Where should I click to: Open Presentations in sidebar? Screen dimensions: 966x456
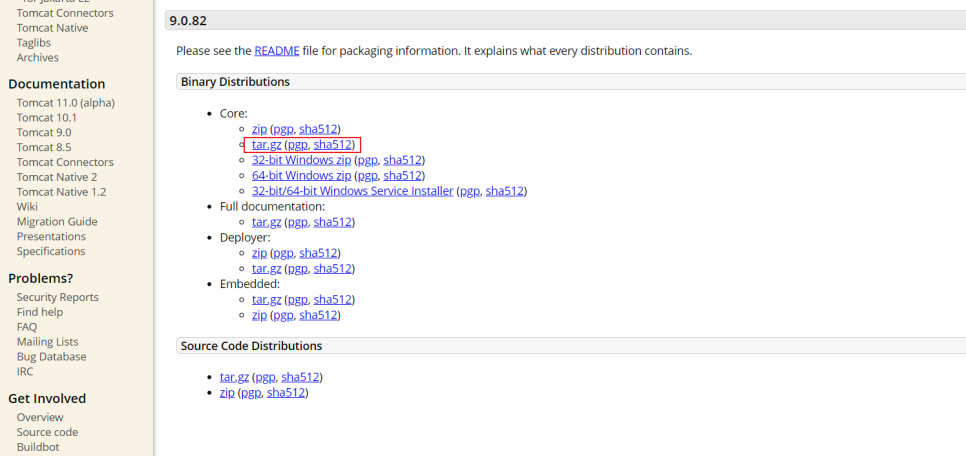pyautogui.click(x=51, y=236)
